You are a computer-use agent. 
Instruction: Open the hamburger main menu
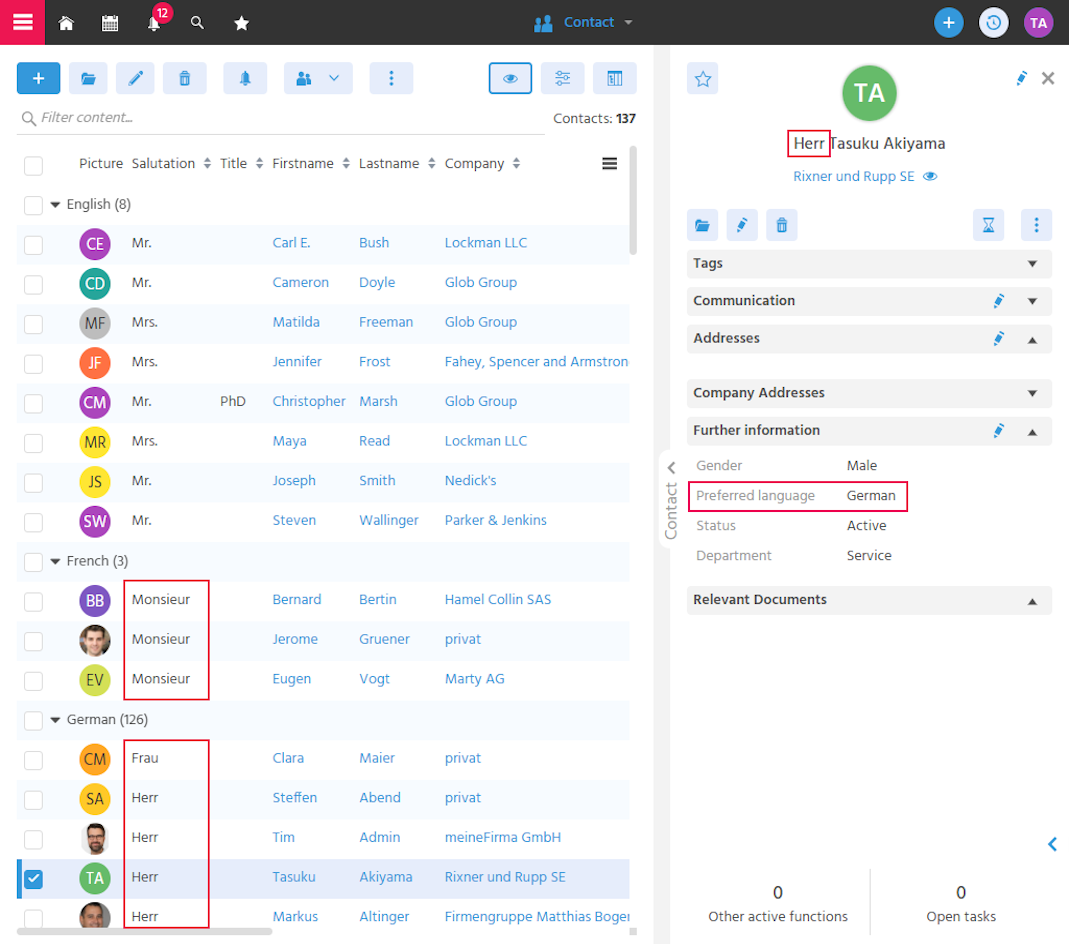point(22,22)
